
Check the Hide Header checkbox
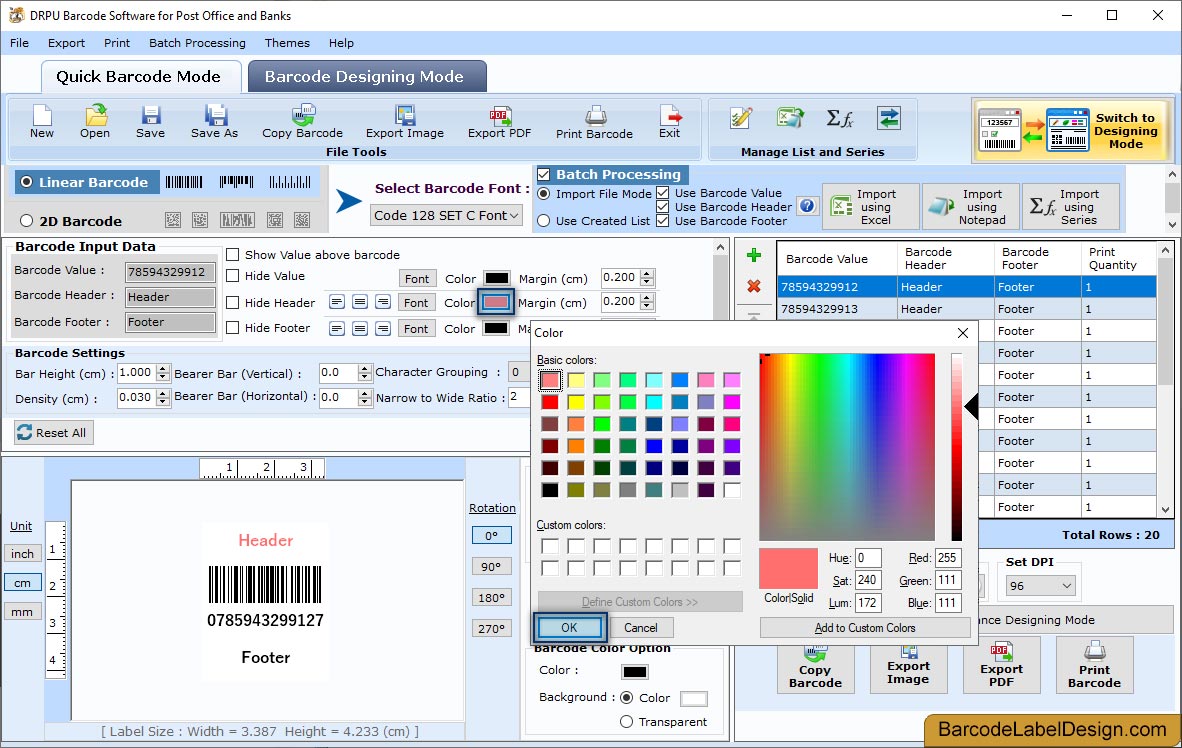tap(233, 302)
